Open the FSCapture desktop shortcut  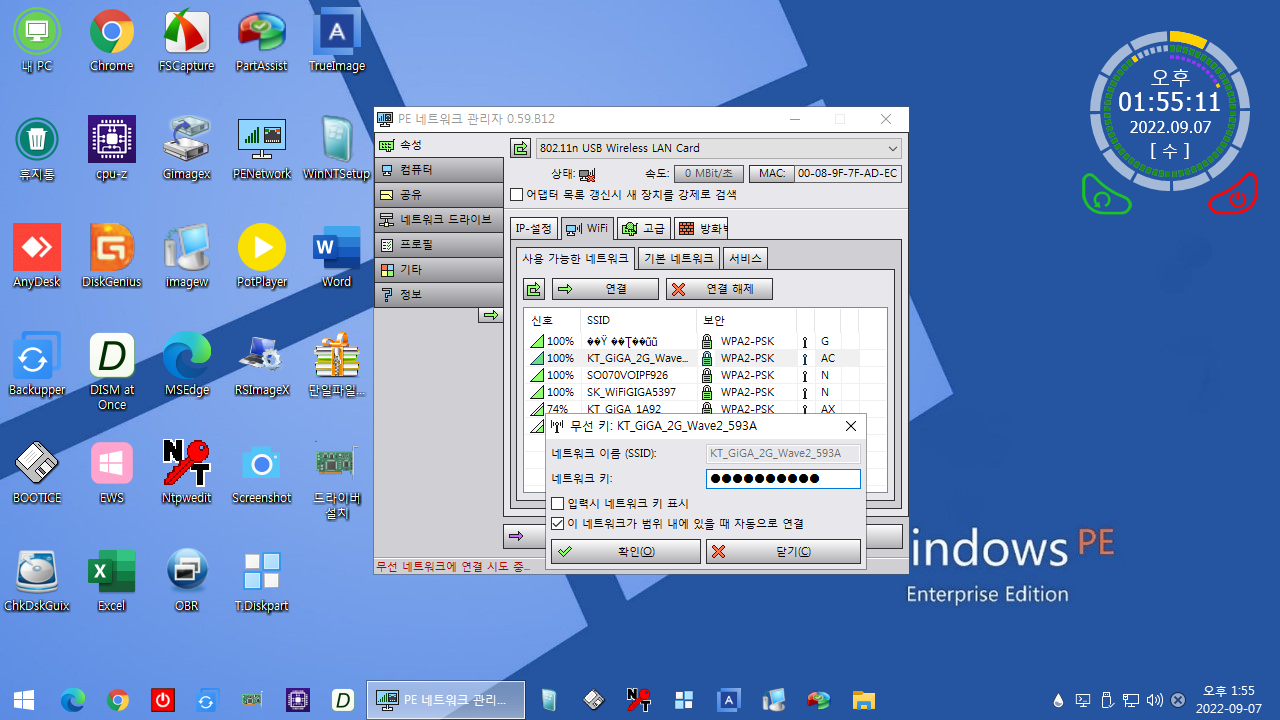pyautogui.click(x=187, y=41)
